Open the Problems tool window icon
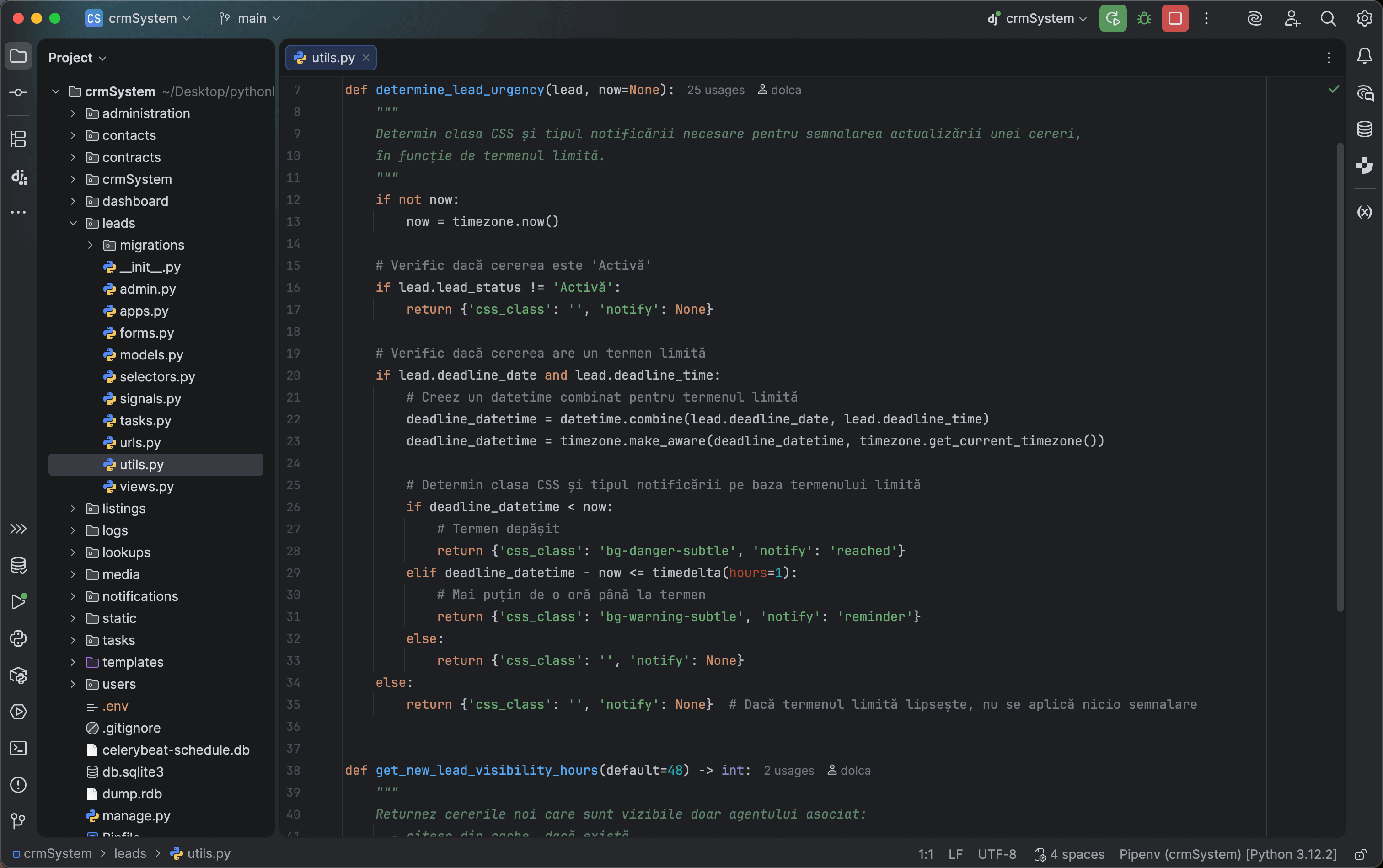 pos(18,785)
